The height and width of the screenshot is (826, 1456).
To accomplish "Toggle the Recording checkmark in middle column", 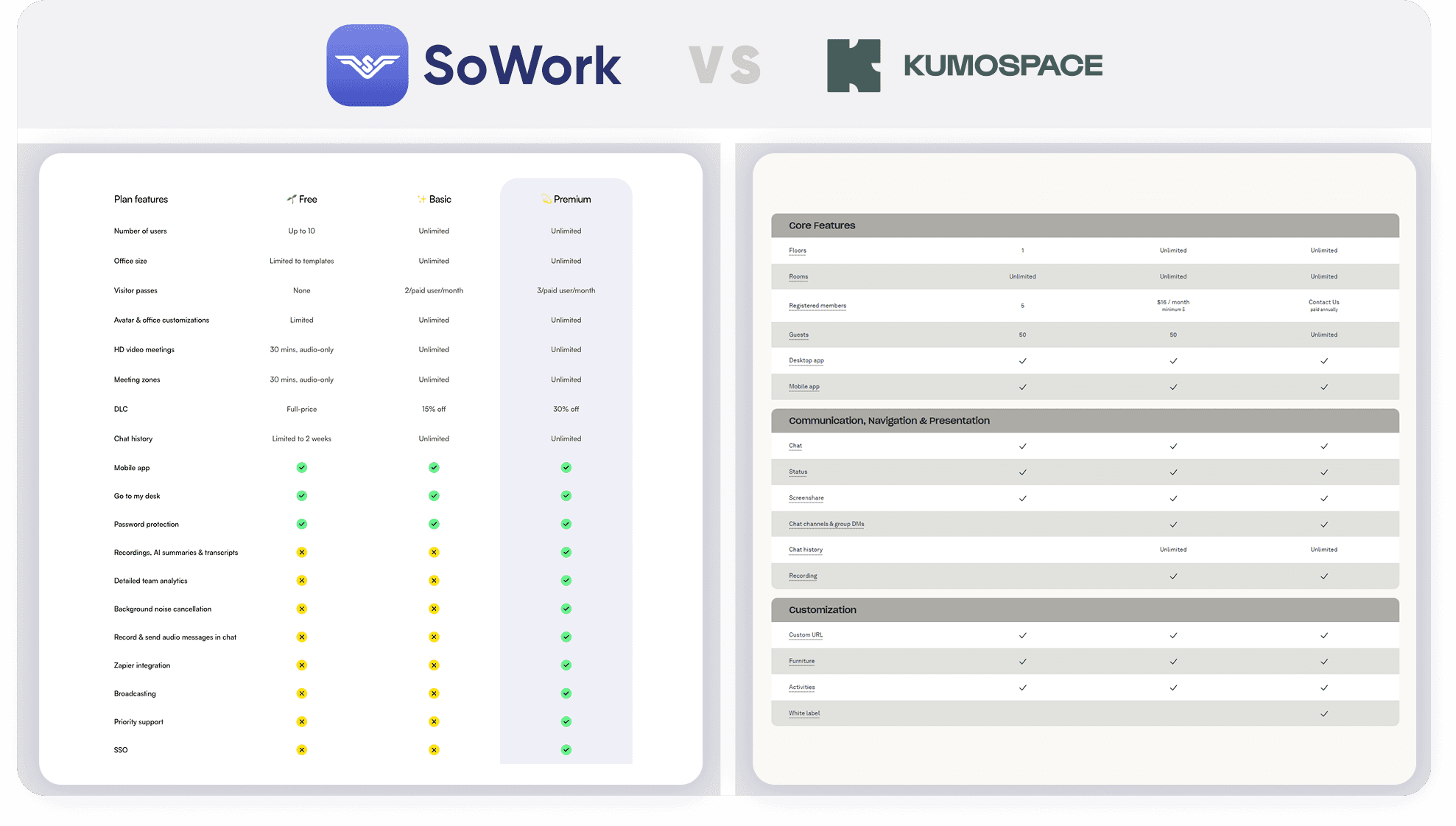I will (x=1173, y=576).
